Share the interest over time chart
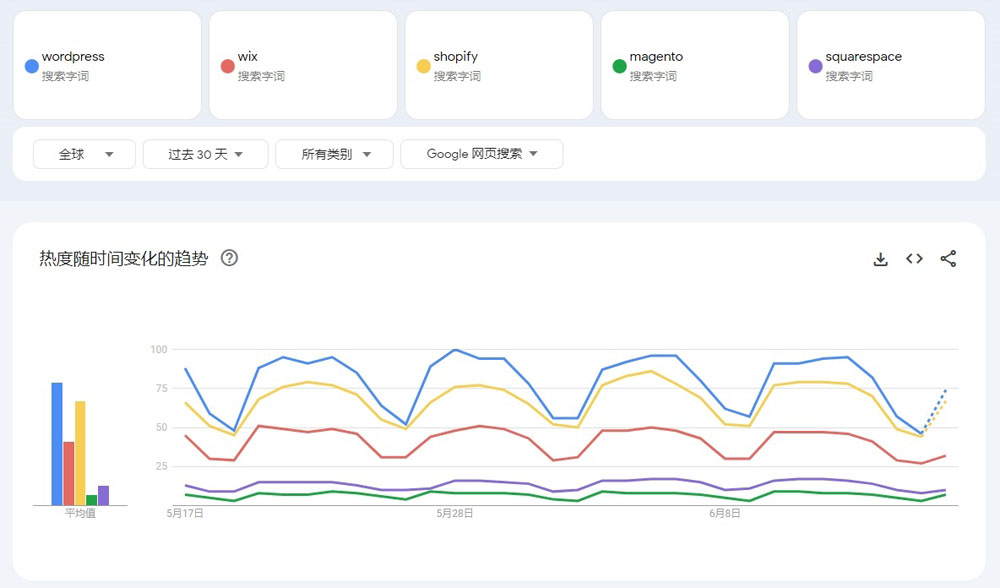Screen dimensions: 1000x588 tap(948, 259)
